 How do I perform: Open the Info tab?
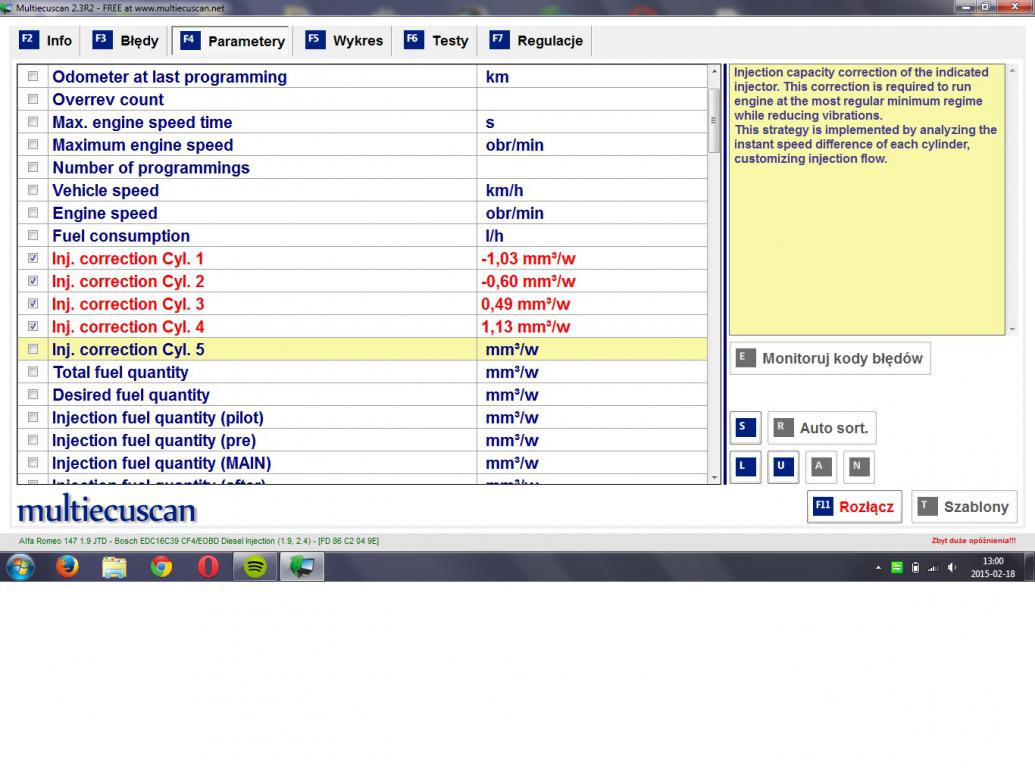point(46,40)
